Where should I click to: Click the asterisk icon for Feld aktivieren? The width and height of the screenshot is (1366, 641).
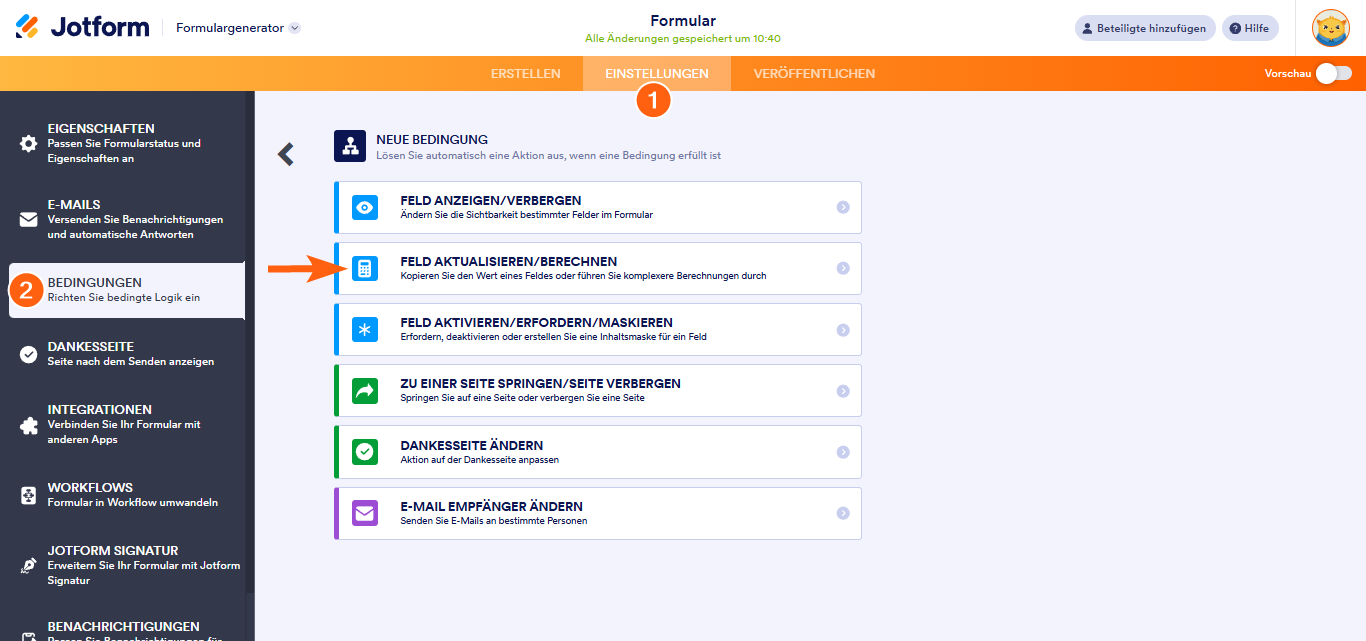(x=365, y=330)
